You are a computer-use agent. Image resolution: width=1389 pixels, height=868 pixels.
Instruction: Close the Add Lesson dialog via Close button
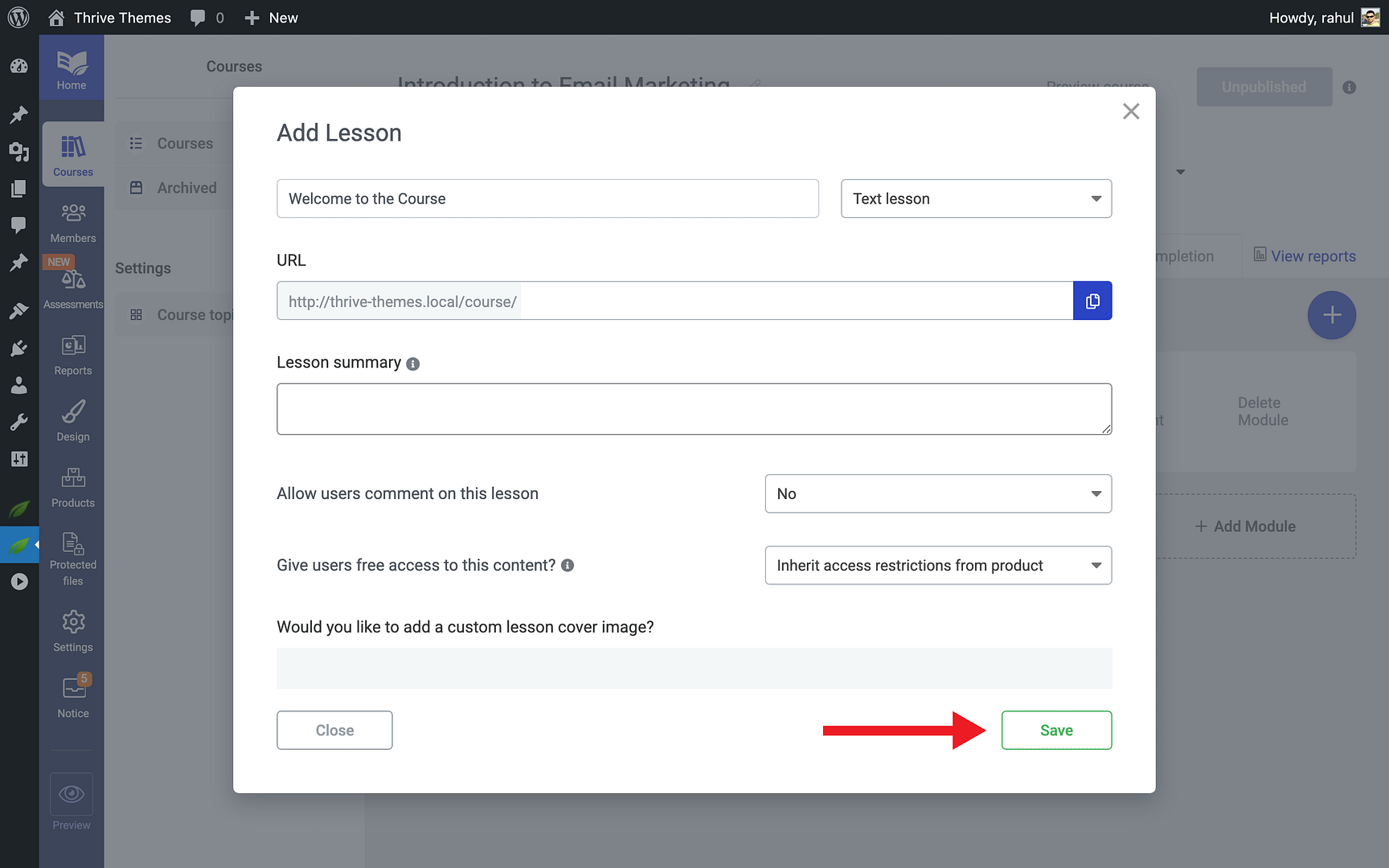(x=334, y=730)
